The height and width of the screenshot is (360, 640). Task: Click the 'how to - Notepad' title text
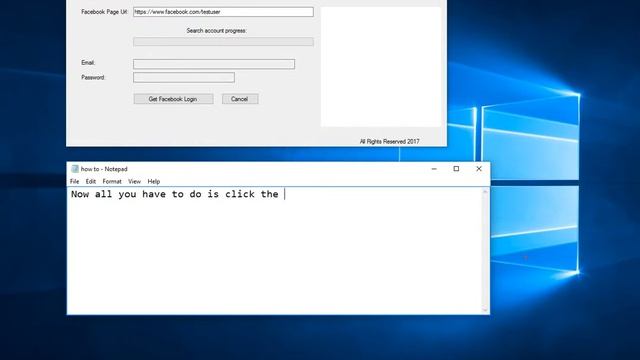point(104,169)
